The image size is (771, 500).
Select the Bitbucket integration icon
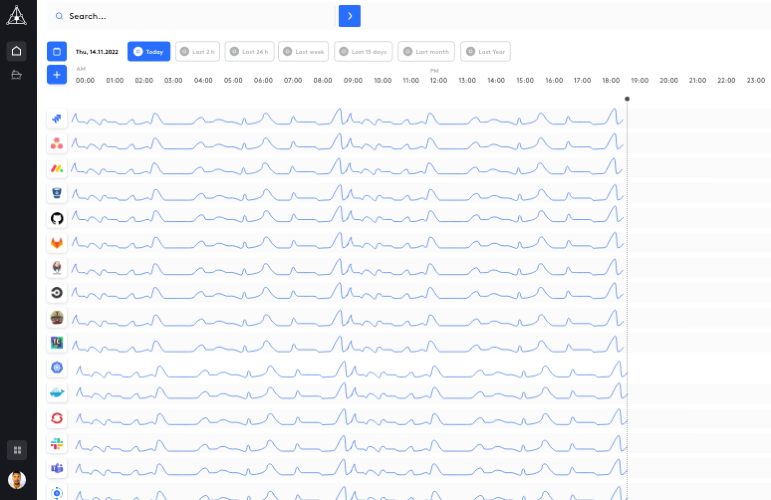point(57,193)
